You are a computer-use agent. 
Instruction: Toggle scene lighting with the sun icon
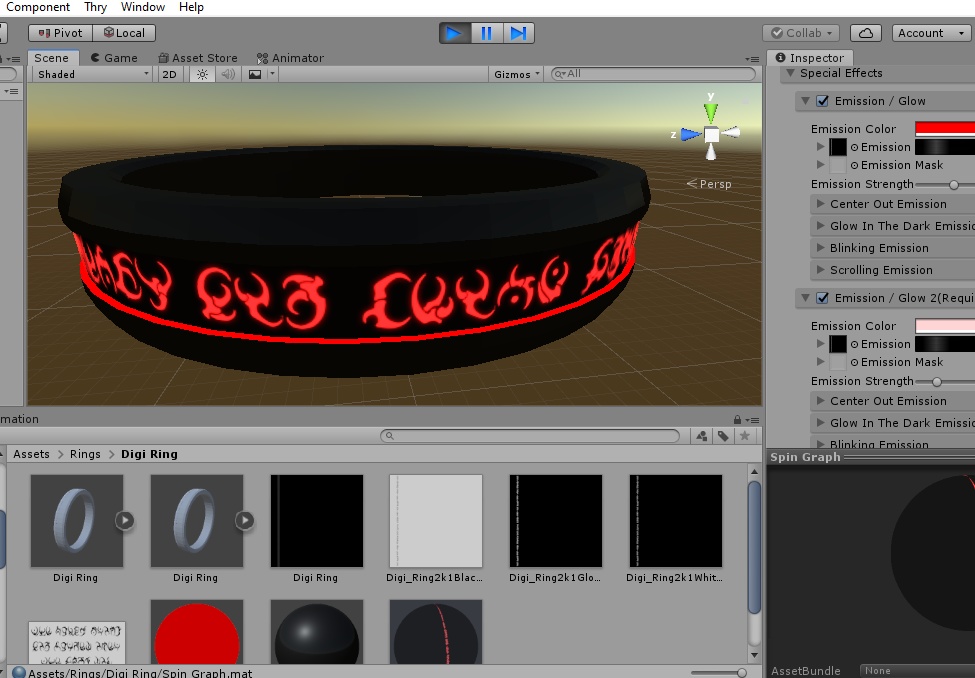pos(202,73)
